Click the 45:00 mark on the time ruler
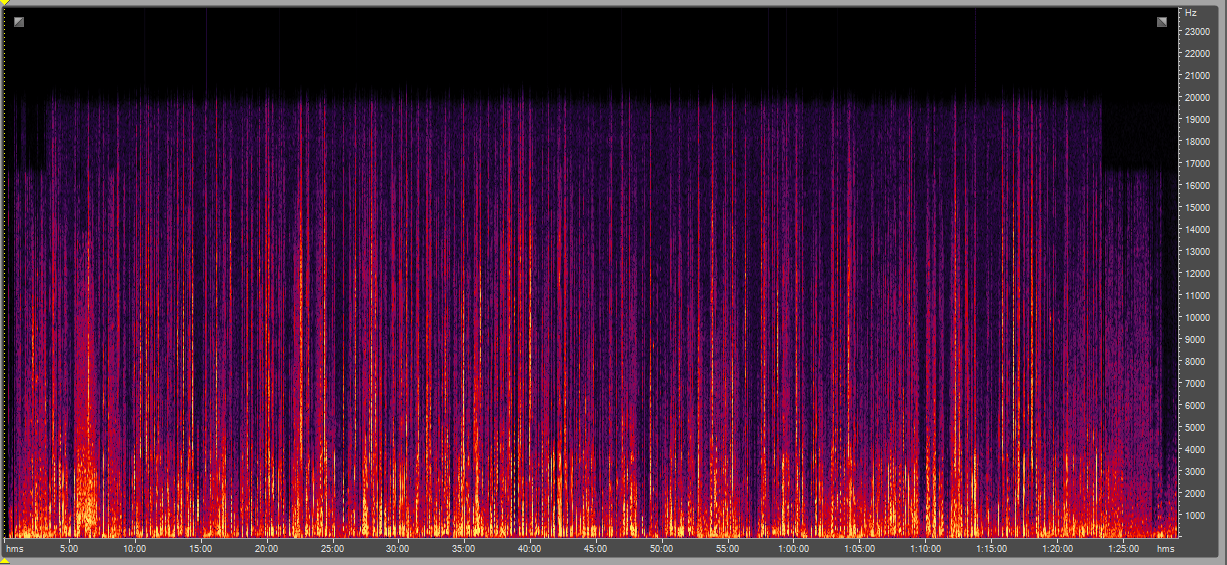The width and height of the screenshot is (1227, 565). click(x=595, y=549)
